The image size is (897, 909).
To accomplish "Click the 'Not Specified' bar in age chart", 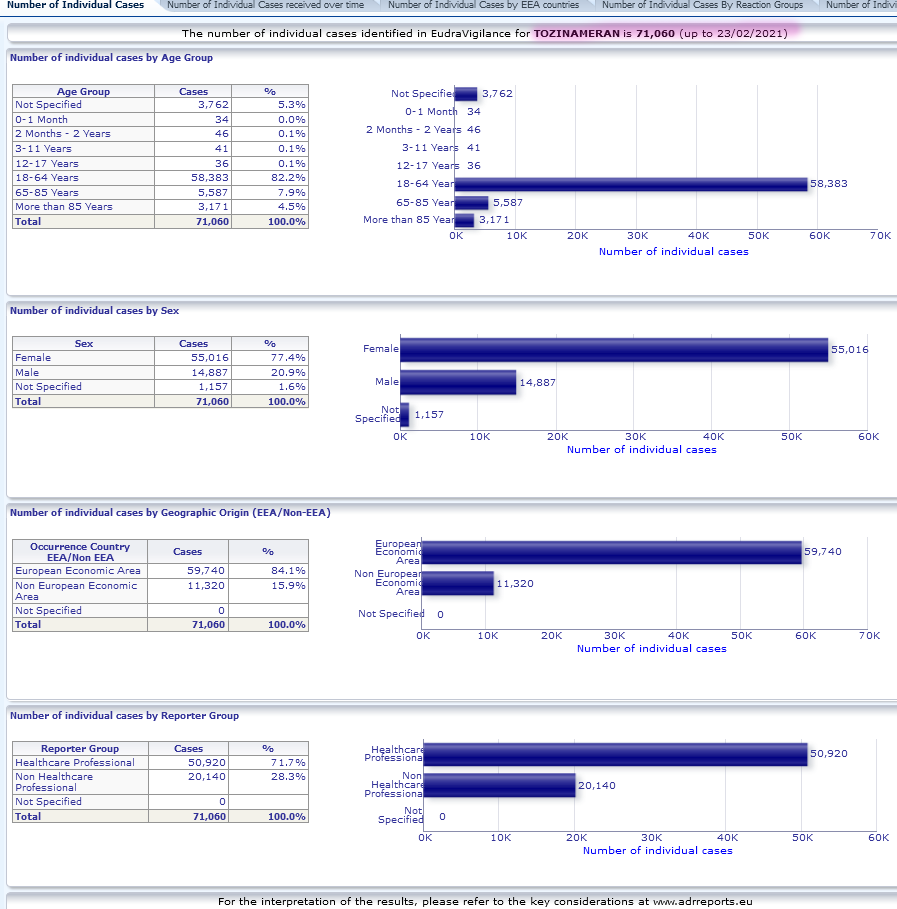I will (466, 94).
